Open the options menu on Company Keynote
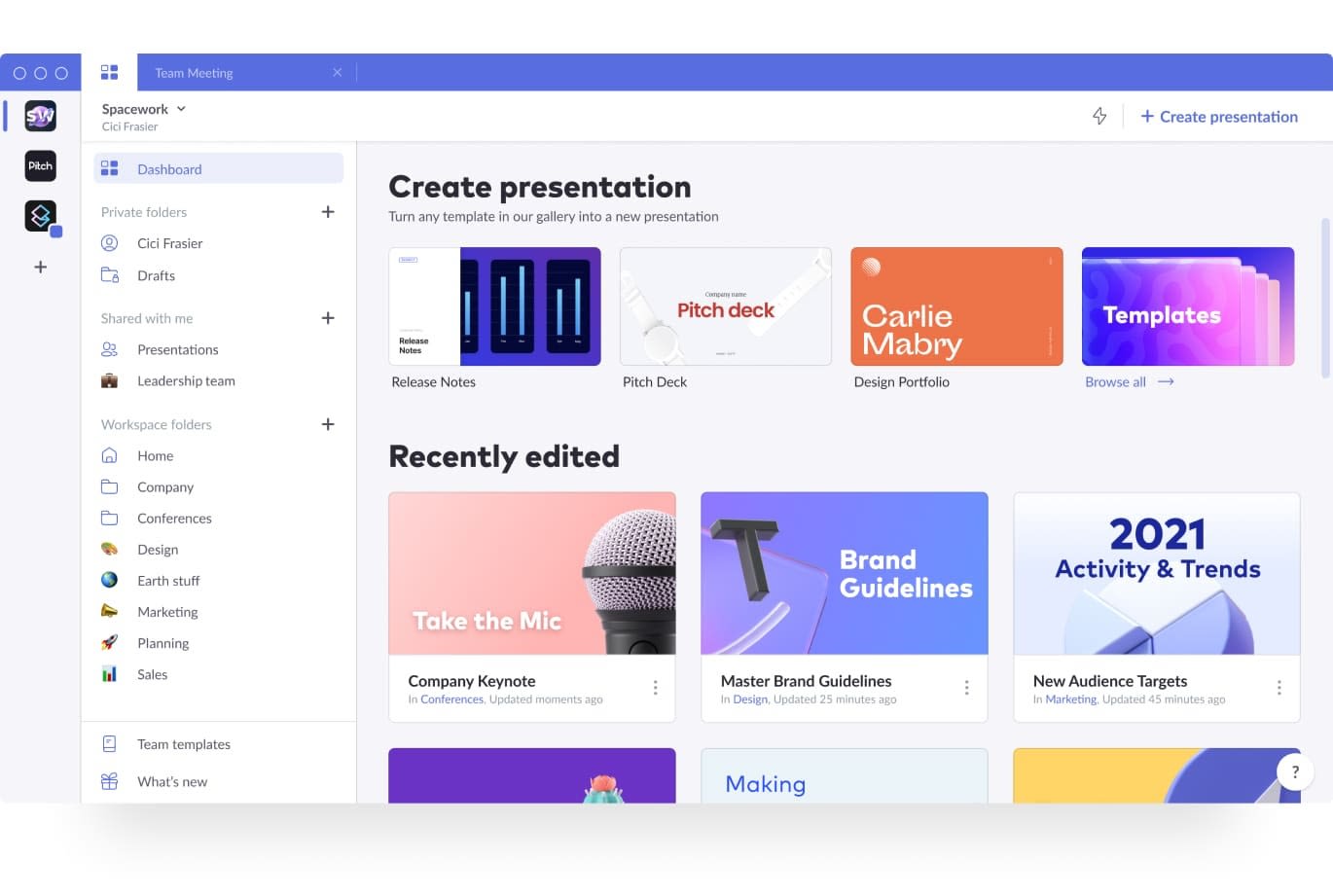Viewport: 1333px width, 896px height. tap(656, 687)
